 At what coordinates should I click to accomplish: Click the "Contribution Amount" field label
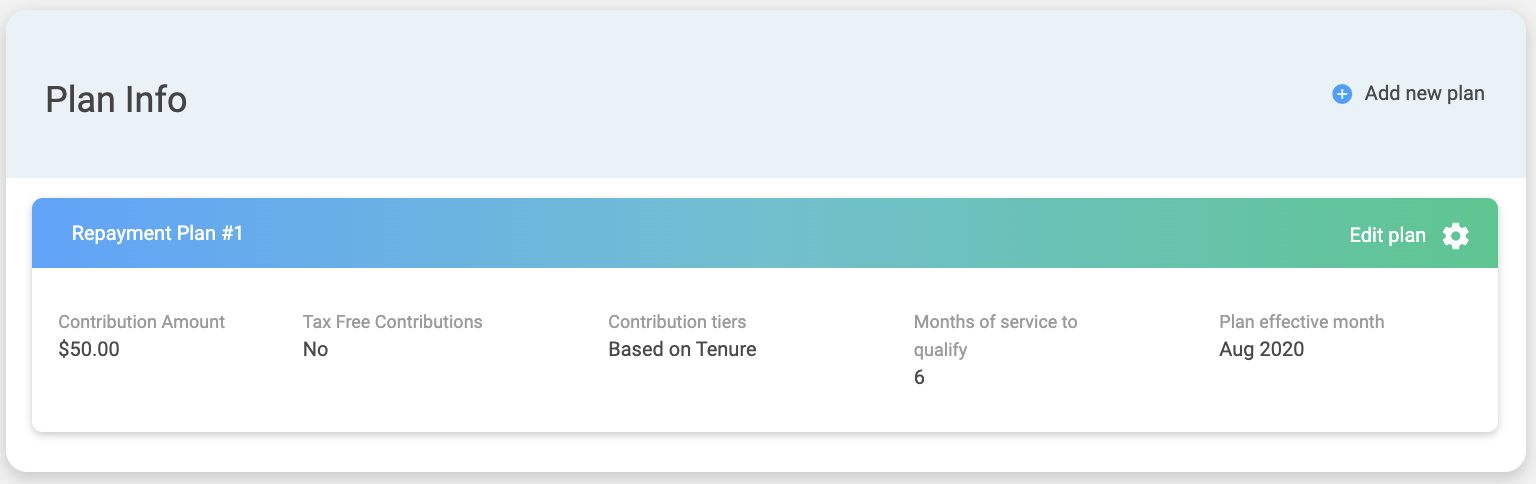click(141, 322)
